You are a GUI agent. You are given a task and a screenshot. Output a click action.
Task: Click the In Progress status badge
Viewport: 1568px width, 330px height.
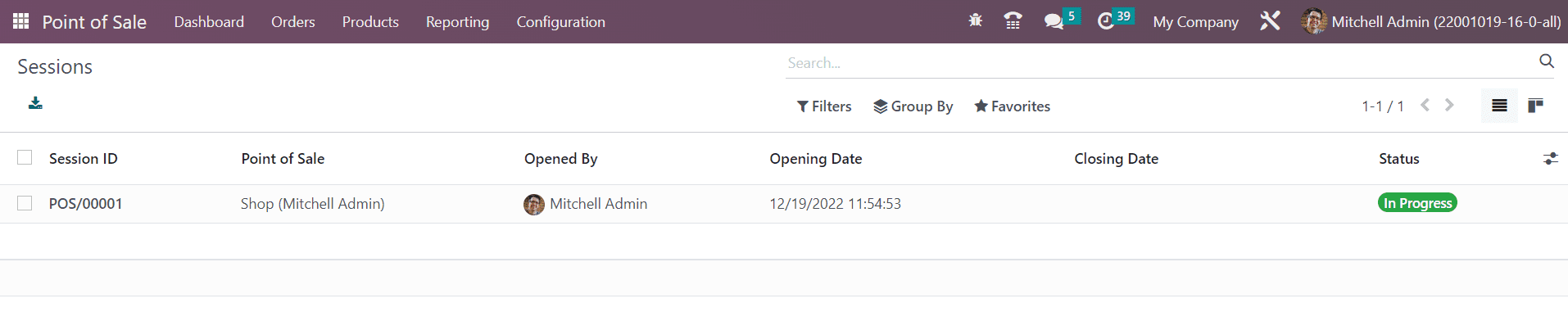tap(1417, 203)
